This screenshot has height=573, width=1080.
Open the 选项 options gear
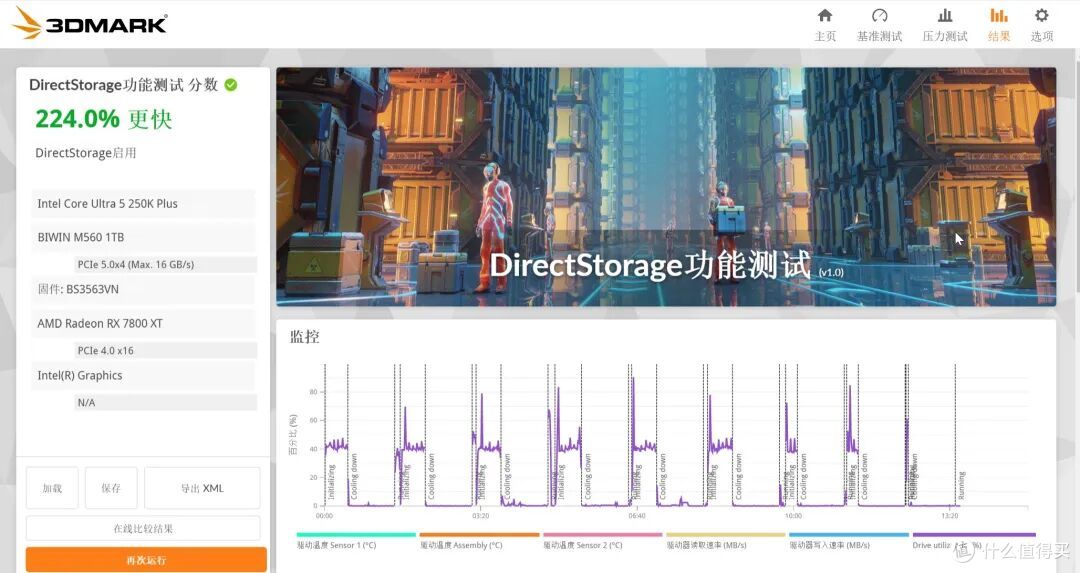coord(1041,25)
